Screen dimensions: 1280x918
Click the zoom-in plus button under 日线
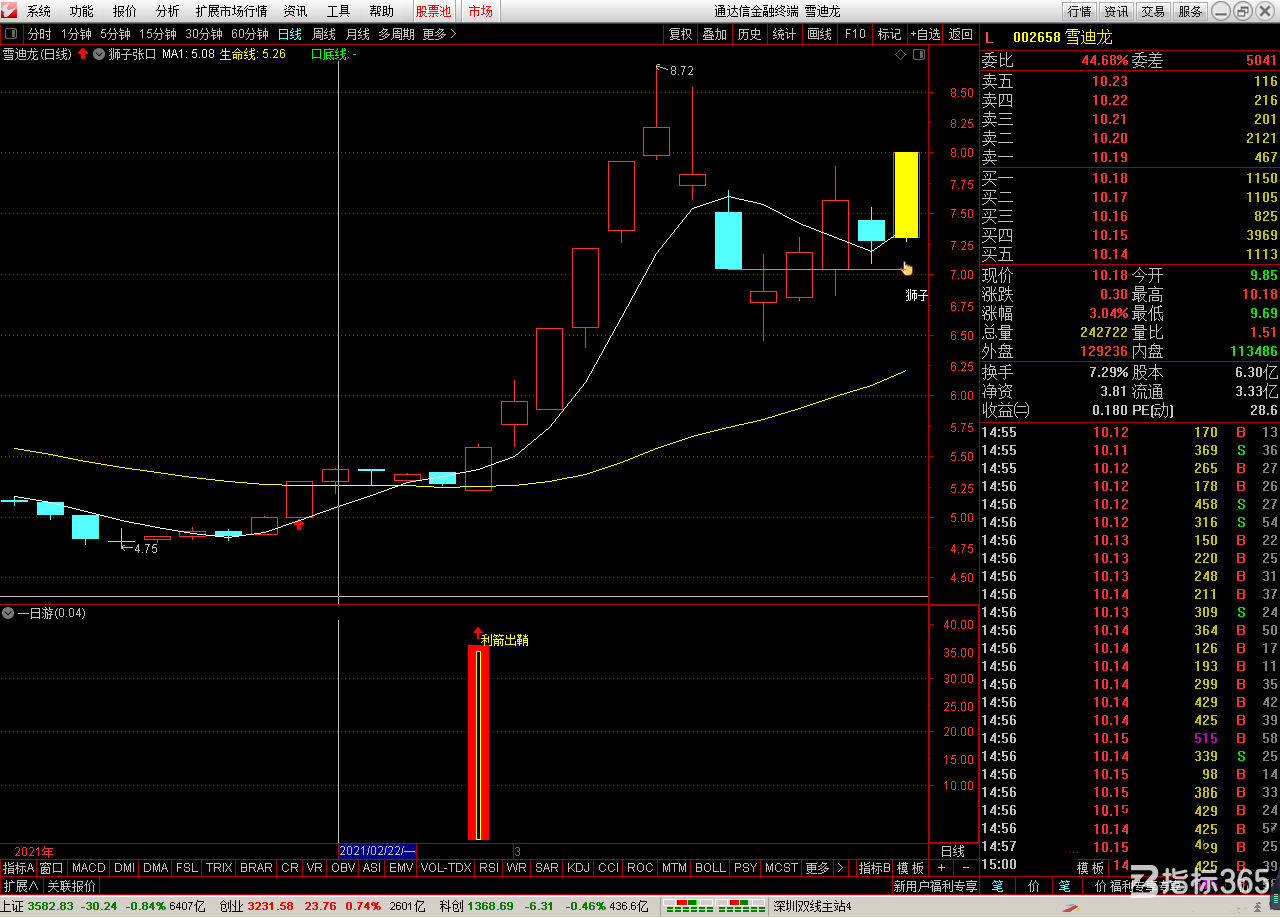pos(941,868)
